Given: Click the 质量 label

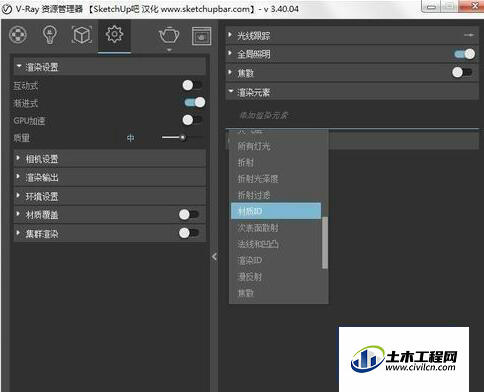Looking at the screenshot, I should (x=22, y=138).
